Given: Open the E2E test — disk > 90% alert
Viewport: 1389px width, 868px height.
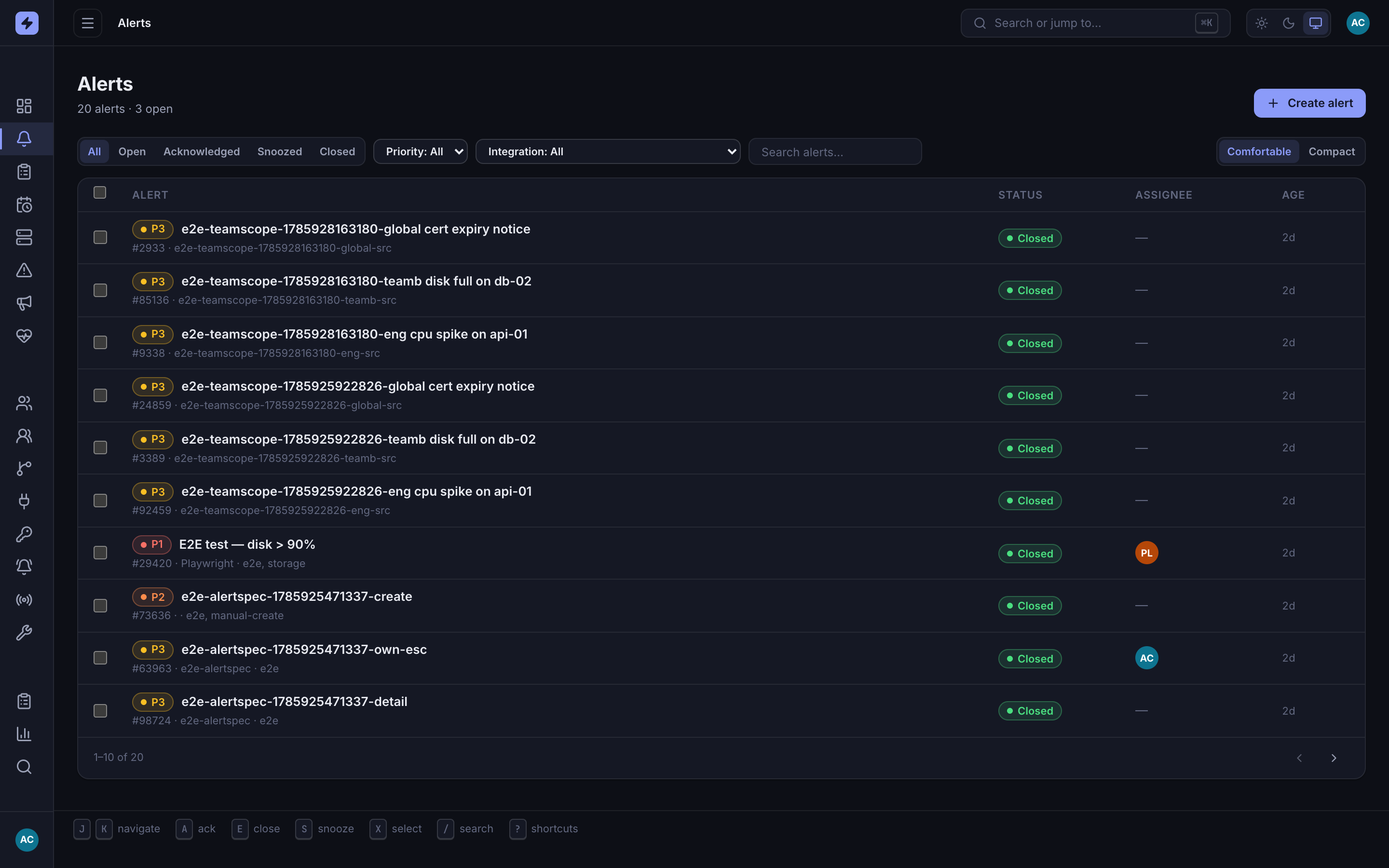Looking at the screenshot, I should tap(247, 544).
